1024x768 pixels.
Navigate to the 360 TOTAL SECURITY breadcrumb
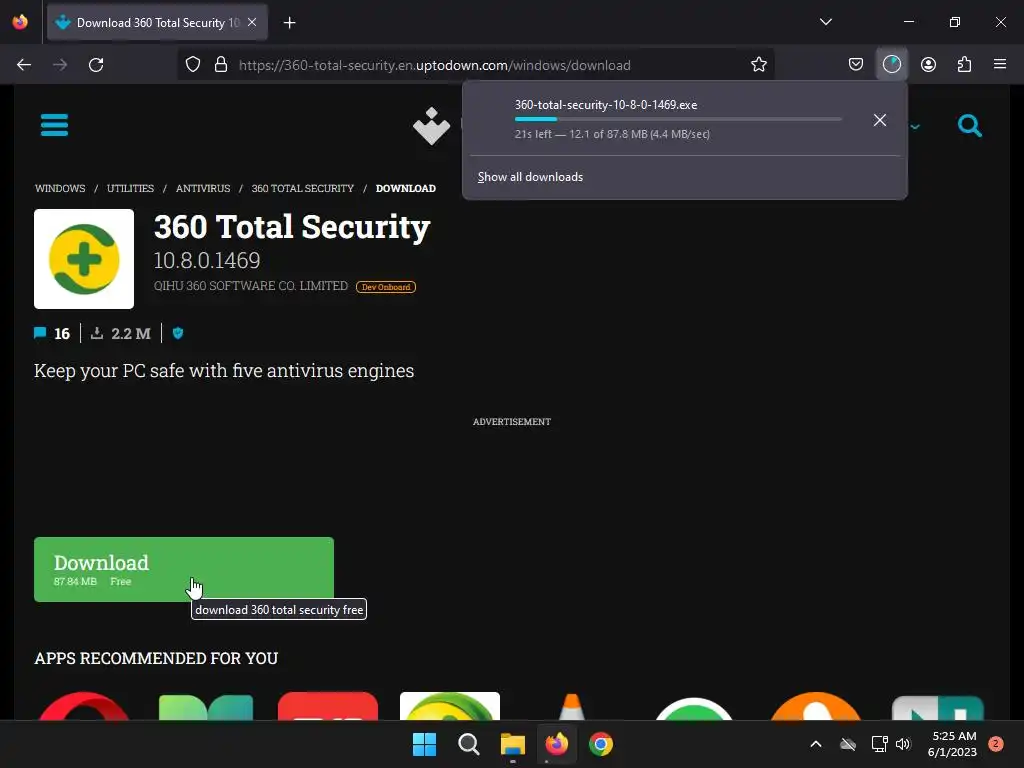(x=302, y=188)
